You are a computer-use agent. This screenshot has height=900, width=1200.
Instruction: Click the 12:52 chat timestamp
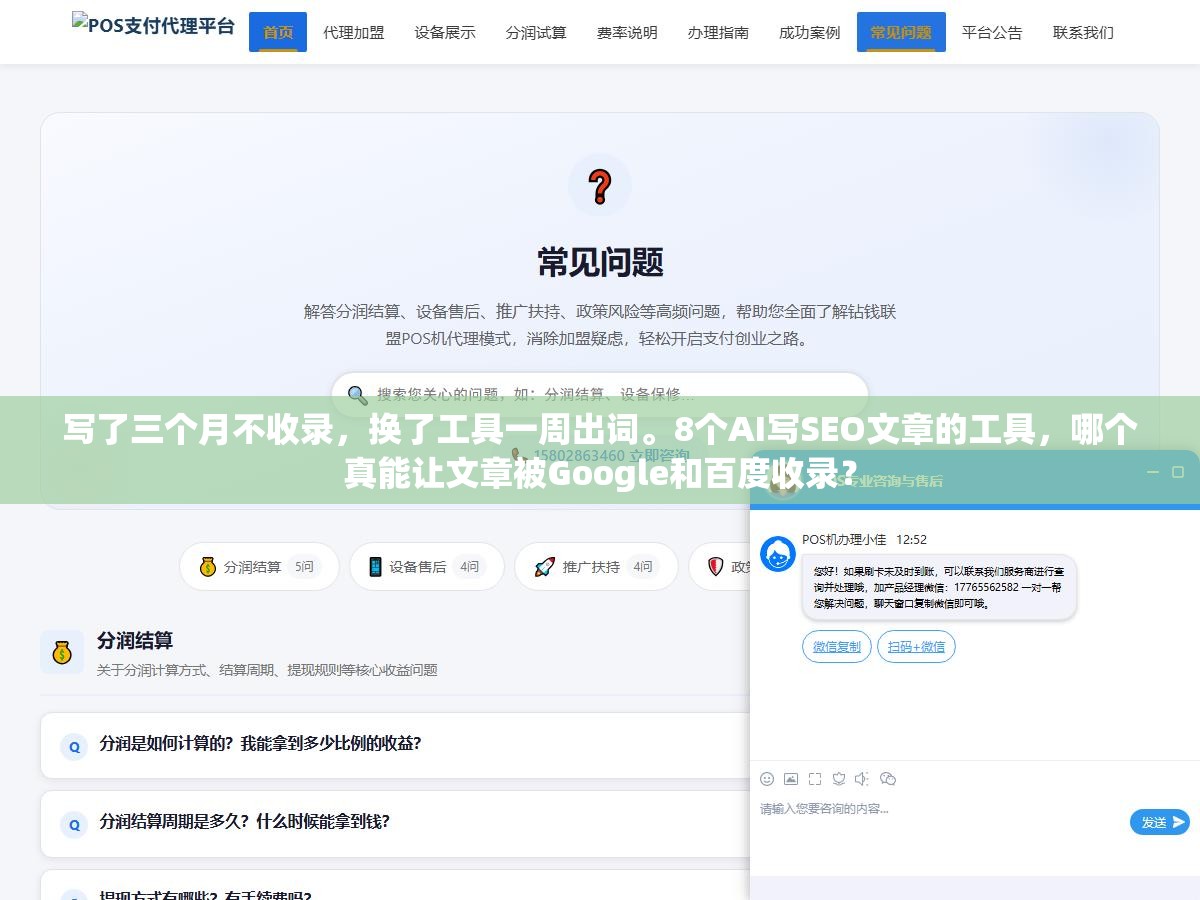click(911, 540)
